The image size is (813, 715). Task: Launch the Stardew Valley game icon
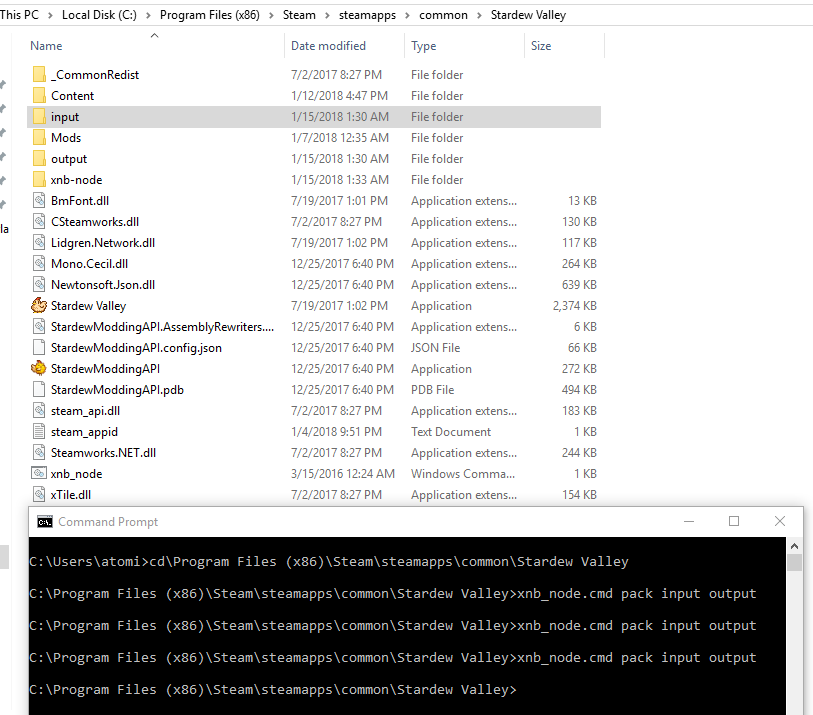coord(38,305)
